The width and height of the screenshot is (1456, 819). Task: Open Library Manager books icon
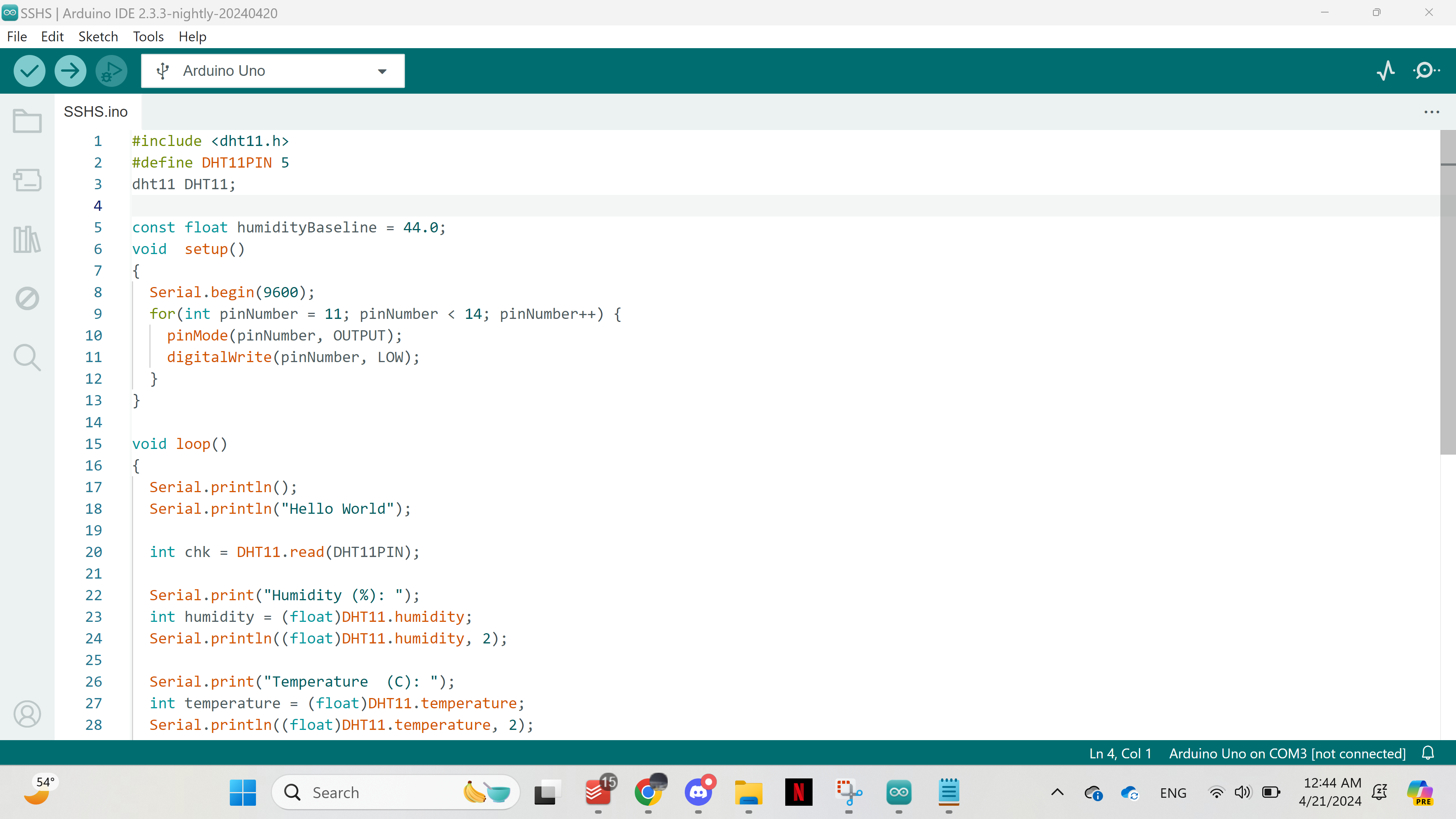[x=27, y=240]
